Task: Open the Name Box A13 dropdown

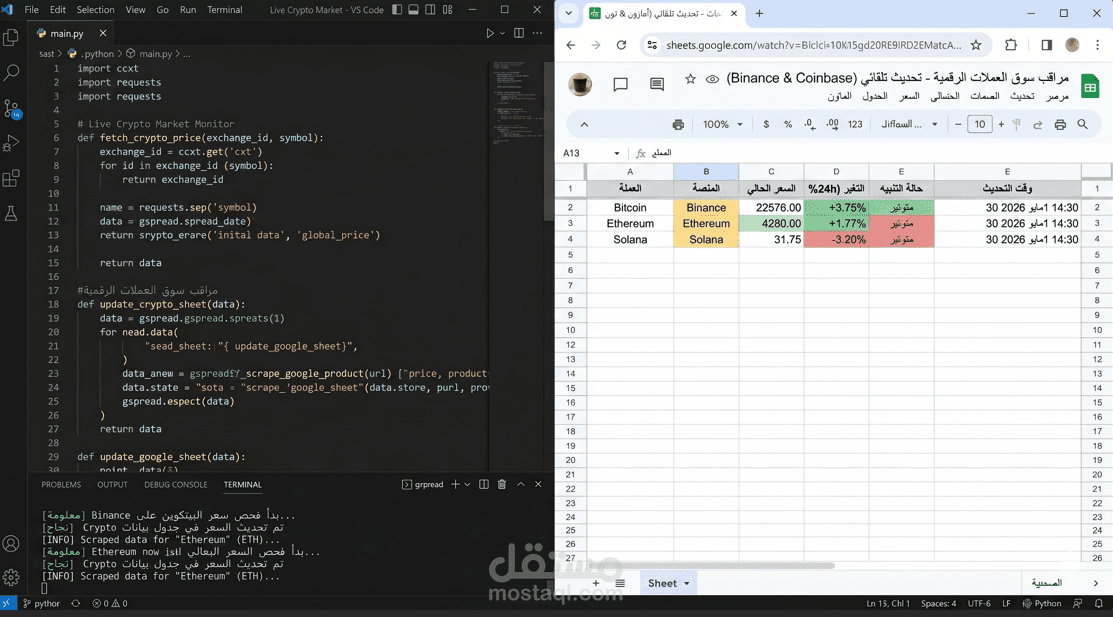Action: click(616, 153)
